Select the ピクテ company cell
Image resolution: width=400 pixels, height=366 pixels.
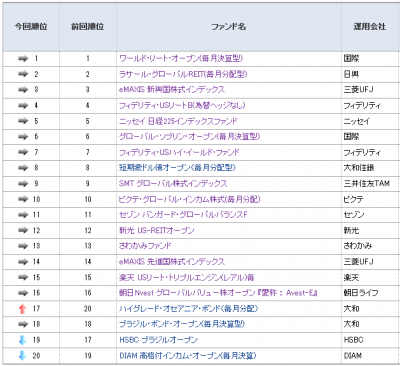(370, 199)
